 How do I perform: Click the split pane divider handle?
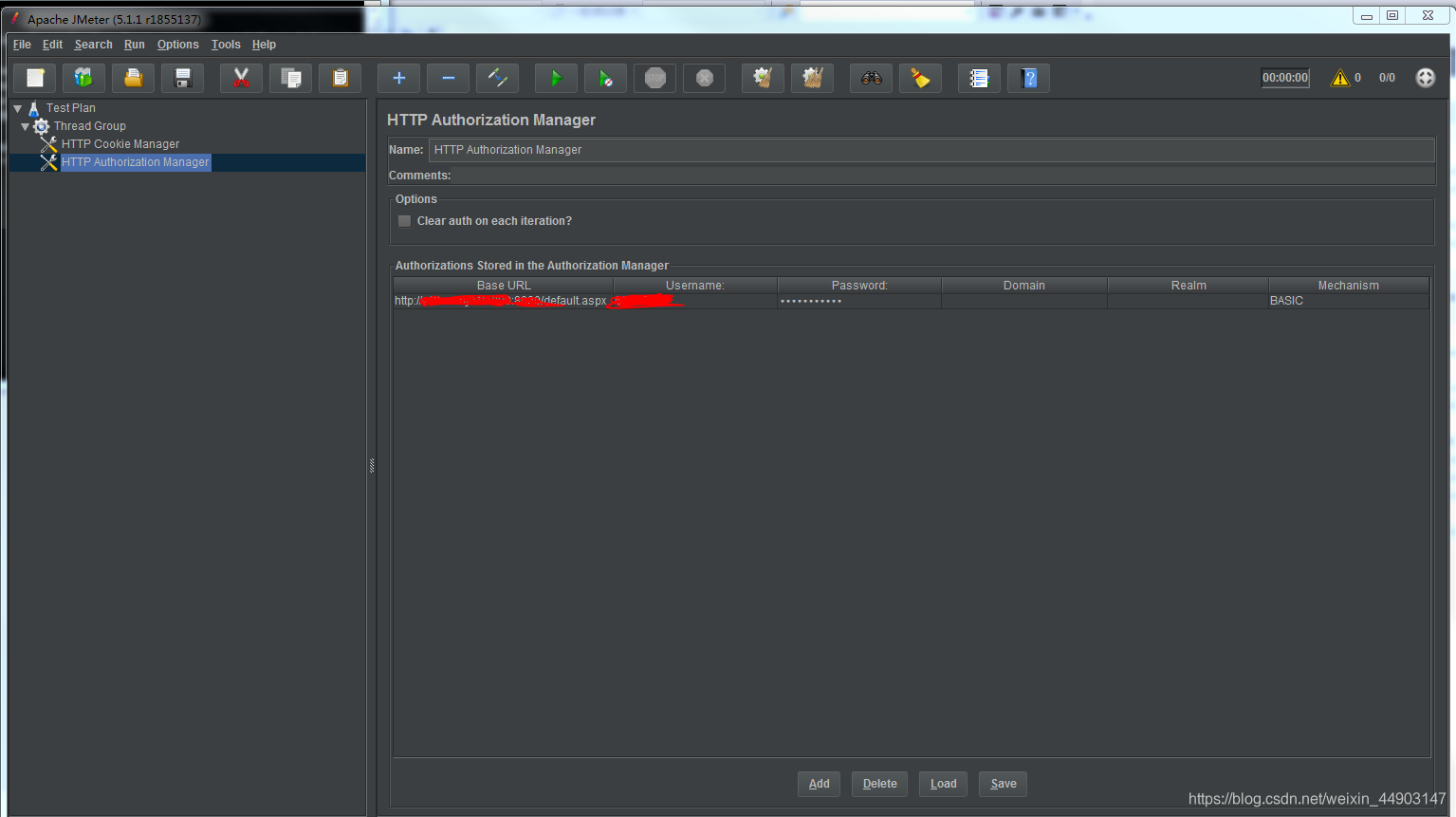tap(372, 465)
